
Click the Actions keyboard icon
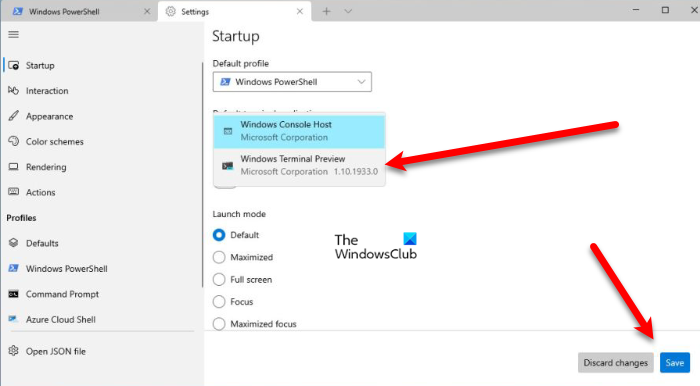tap(13, 192)
